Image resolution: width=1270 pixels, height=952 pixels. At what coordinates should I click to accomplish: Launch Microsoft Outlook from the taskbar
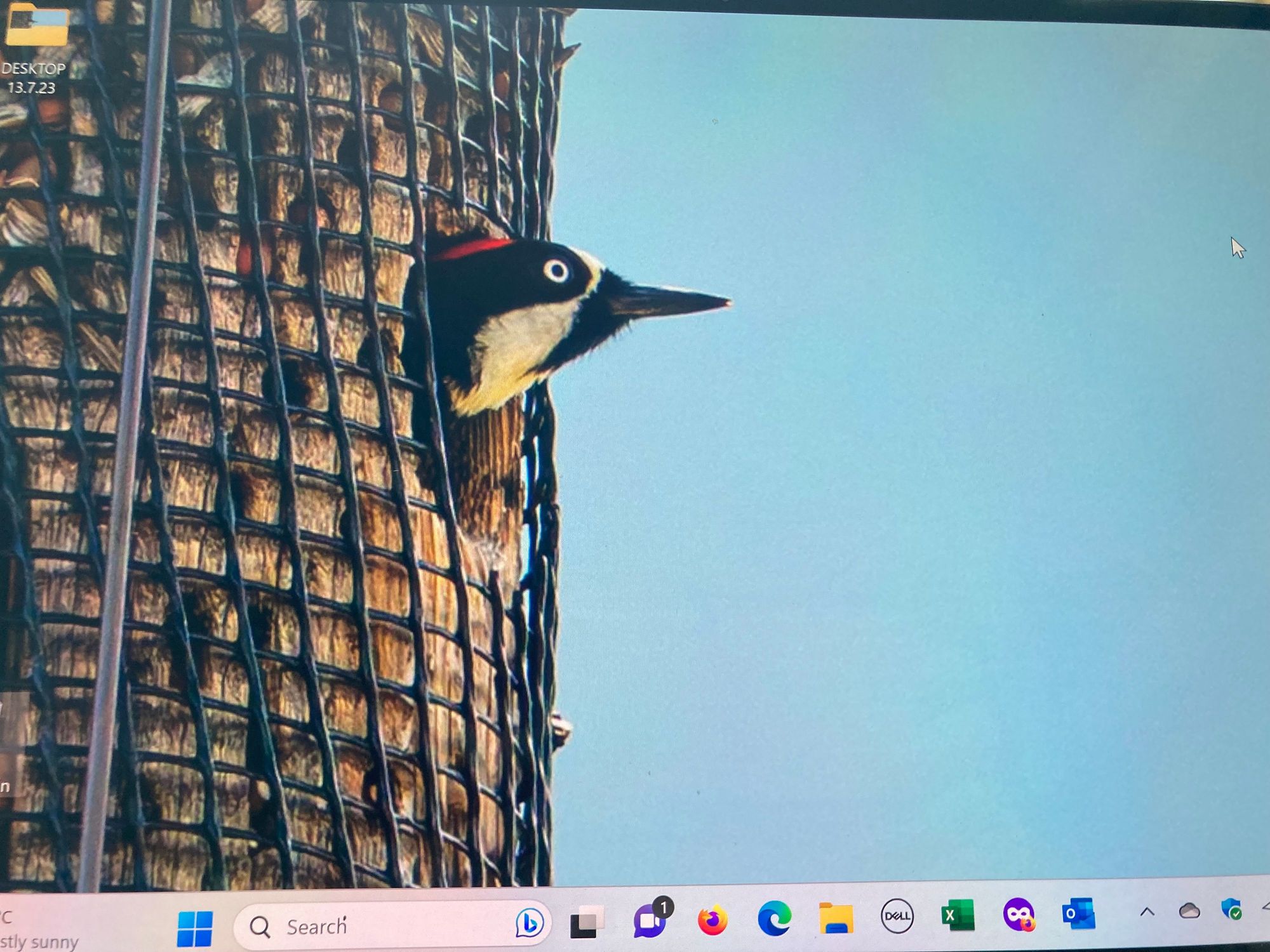(1079, 913)
